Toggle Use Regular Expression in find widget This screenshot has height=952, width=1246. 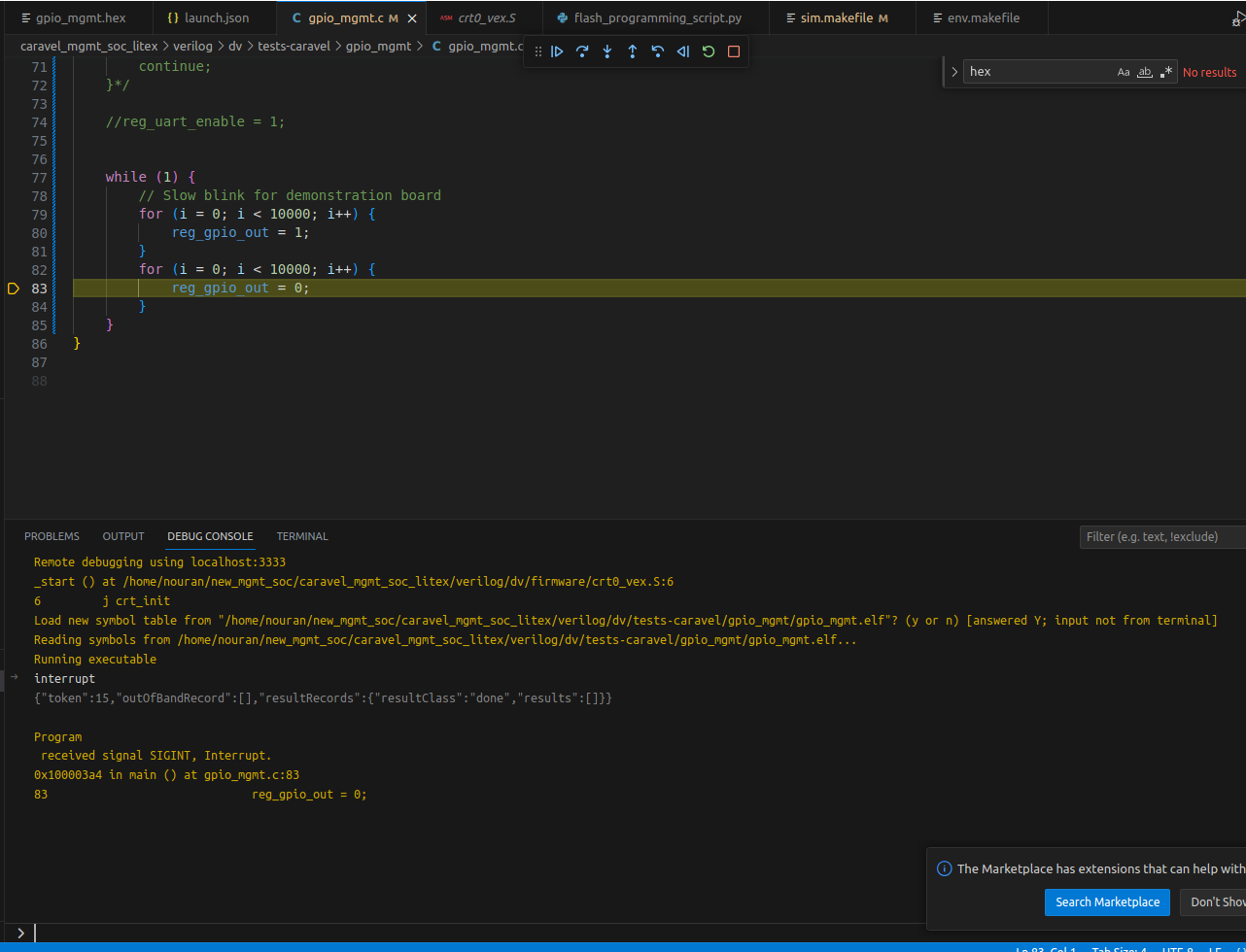[x=1166, y=72]
